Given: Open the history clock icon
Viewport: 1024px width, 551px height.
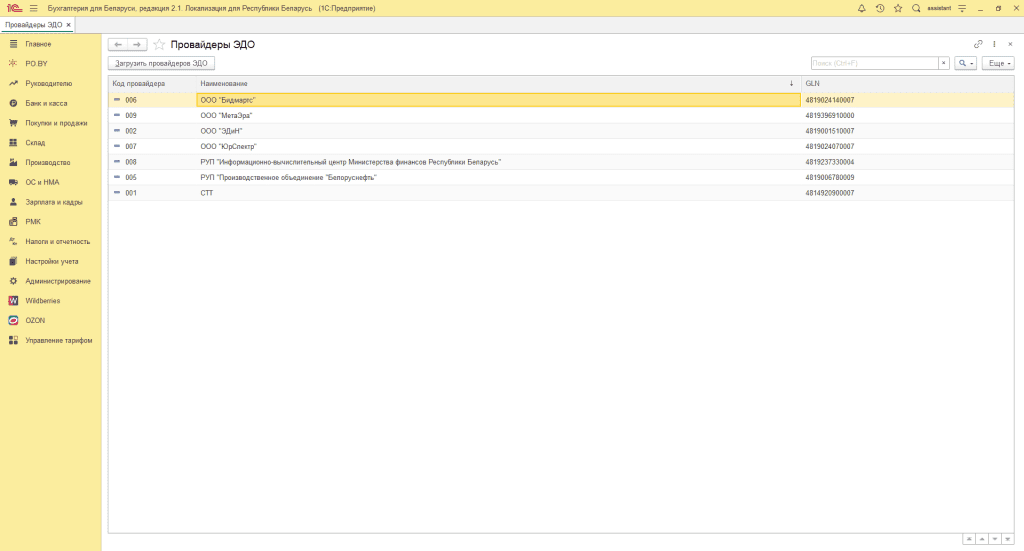Looking at the screenshot, I should click(880, 8).
